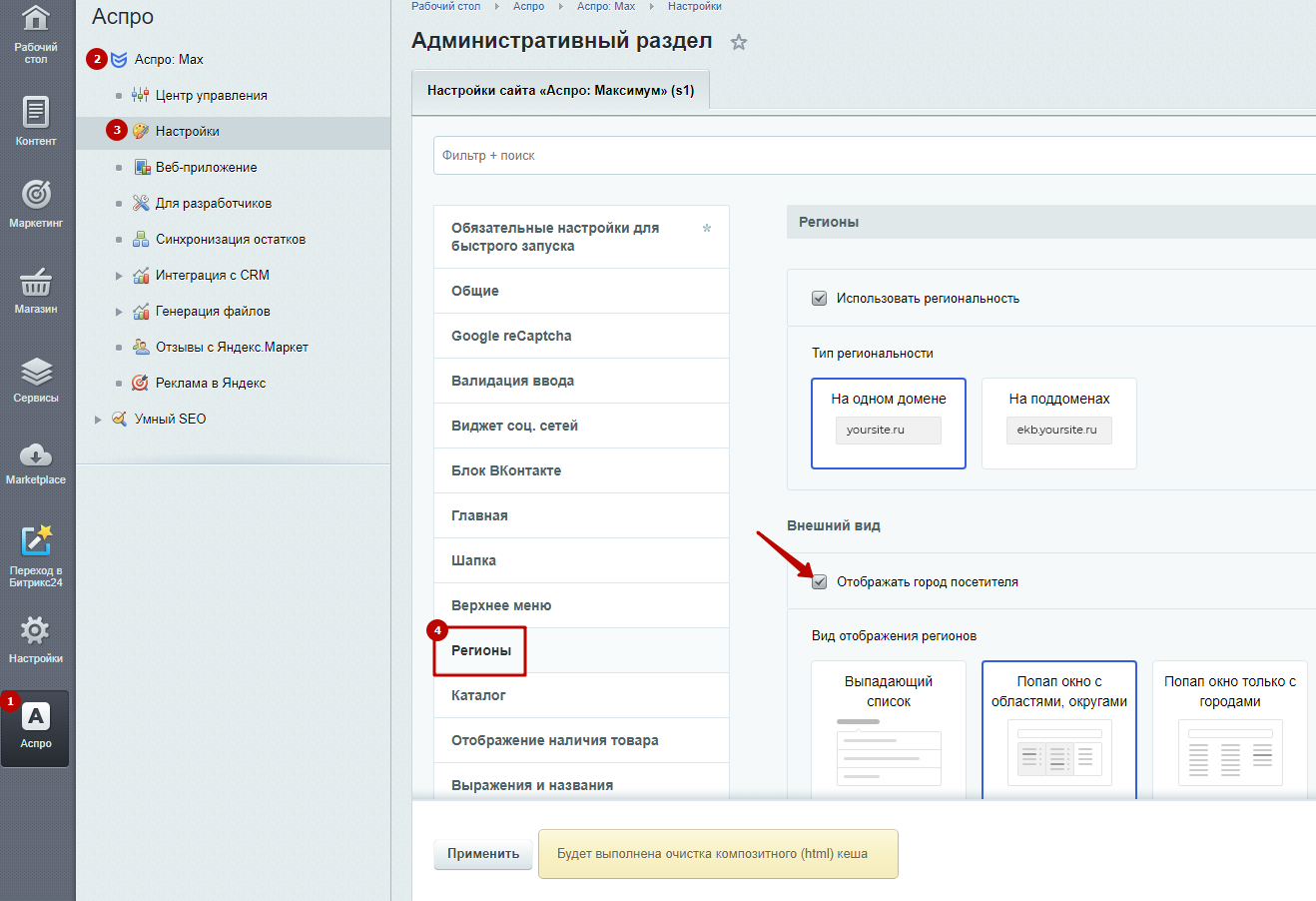Click the Аспро panel heading
1316x901 pixels.
123,17
